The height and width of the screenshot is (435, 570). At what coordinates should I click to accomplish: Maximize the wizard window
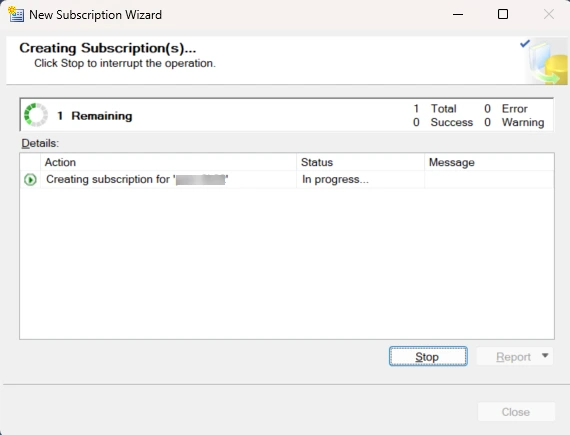click(503, 15)
